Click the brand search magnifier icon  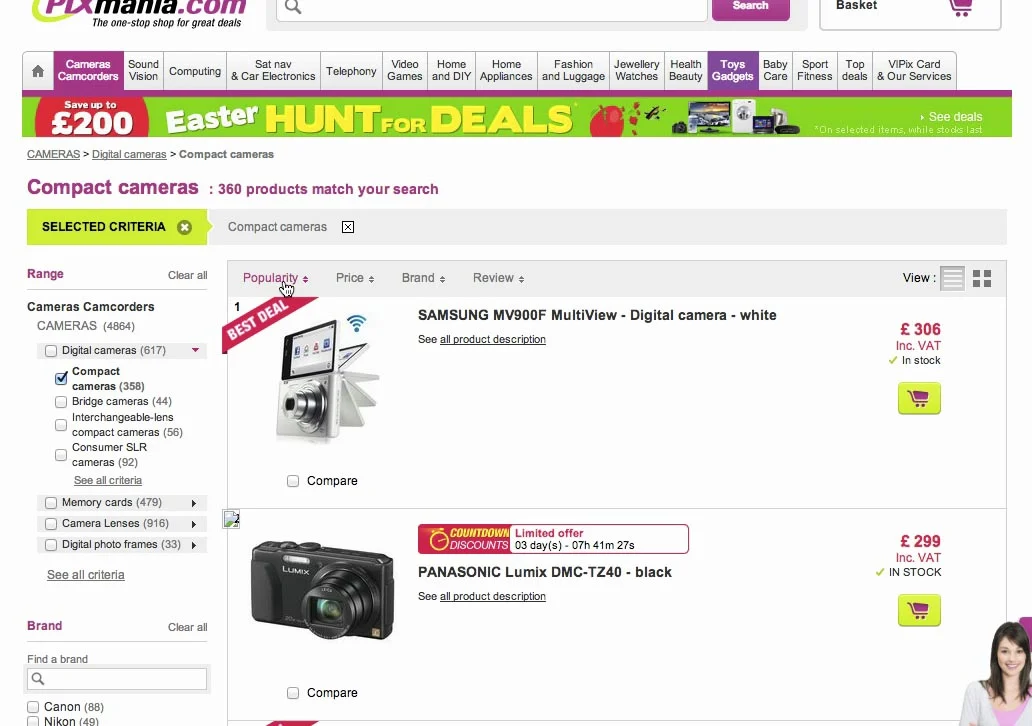click(x=38, y=679)
